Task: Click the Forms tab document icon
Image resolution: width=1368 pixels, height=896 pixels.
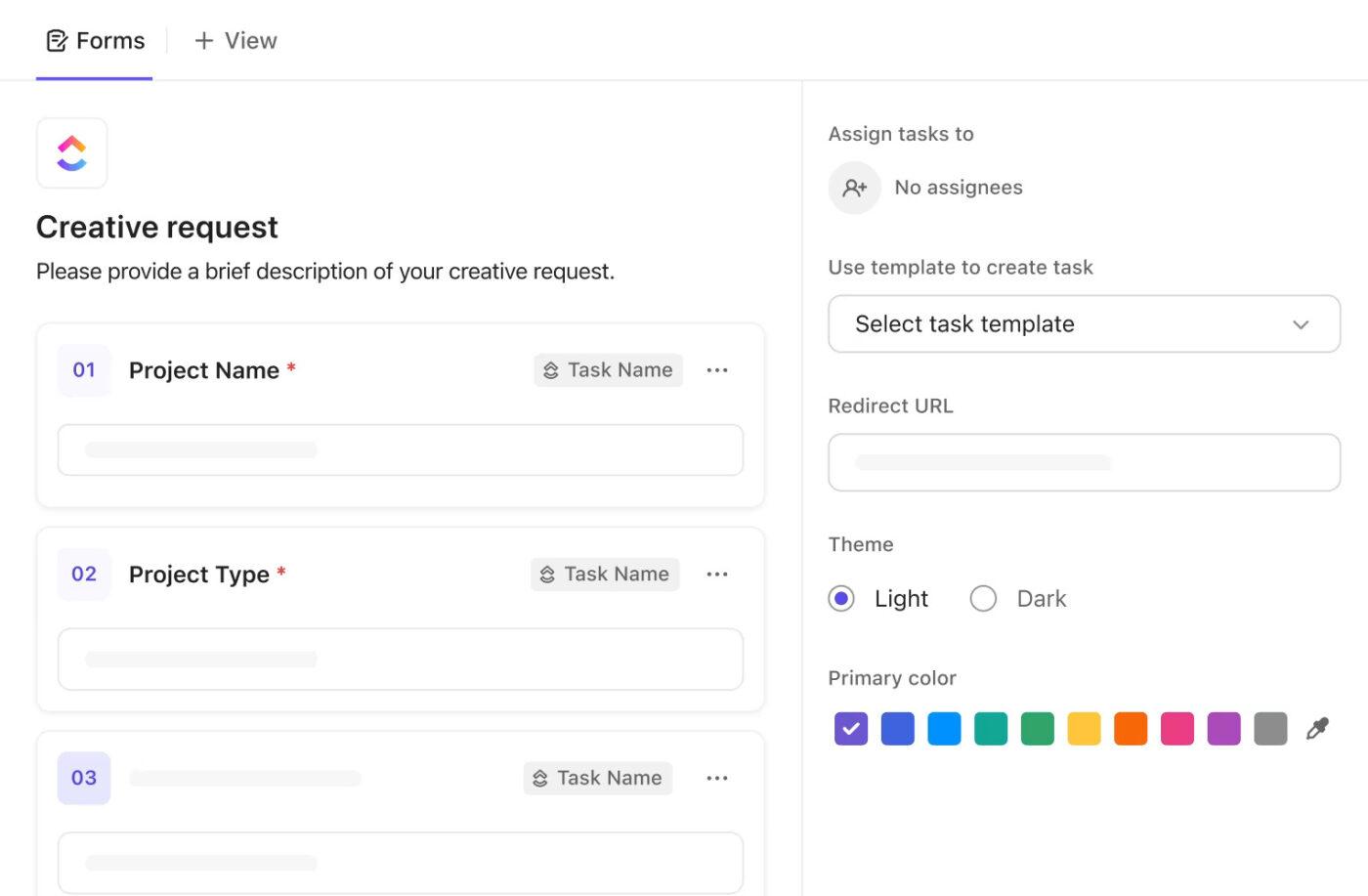Action: tap(55, 40)
